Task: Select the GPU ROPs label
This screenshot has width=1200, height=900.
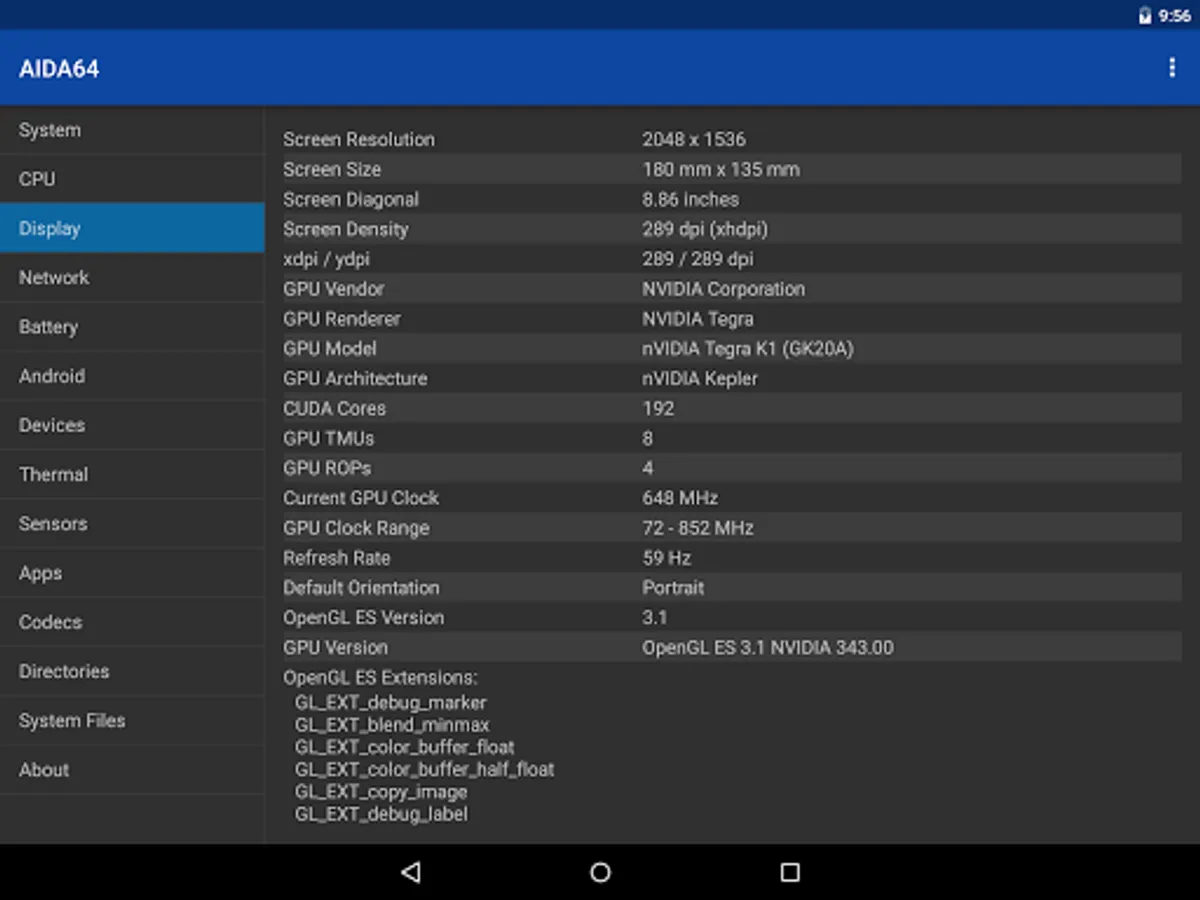Action: click(x=327, y=468)
